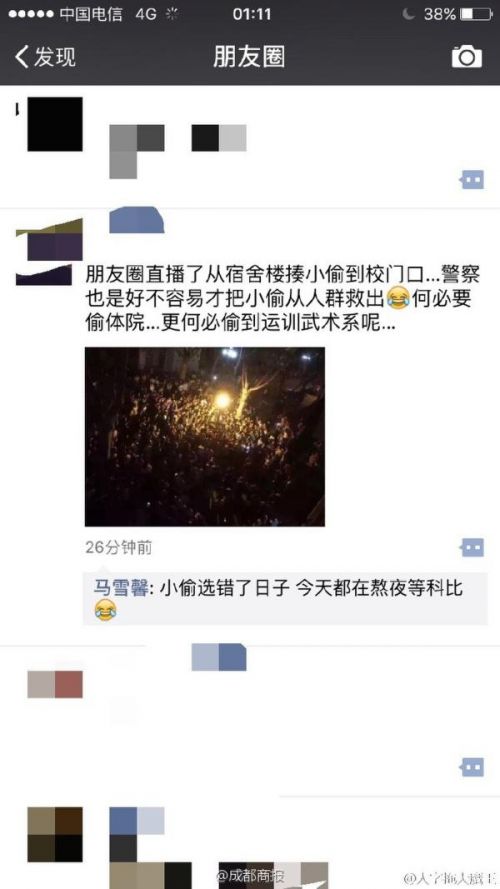Tap the do-not-disturb moon icon
The image size is (500, 889).
point(408,14)
